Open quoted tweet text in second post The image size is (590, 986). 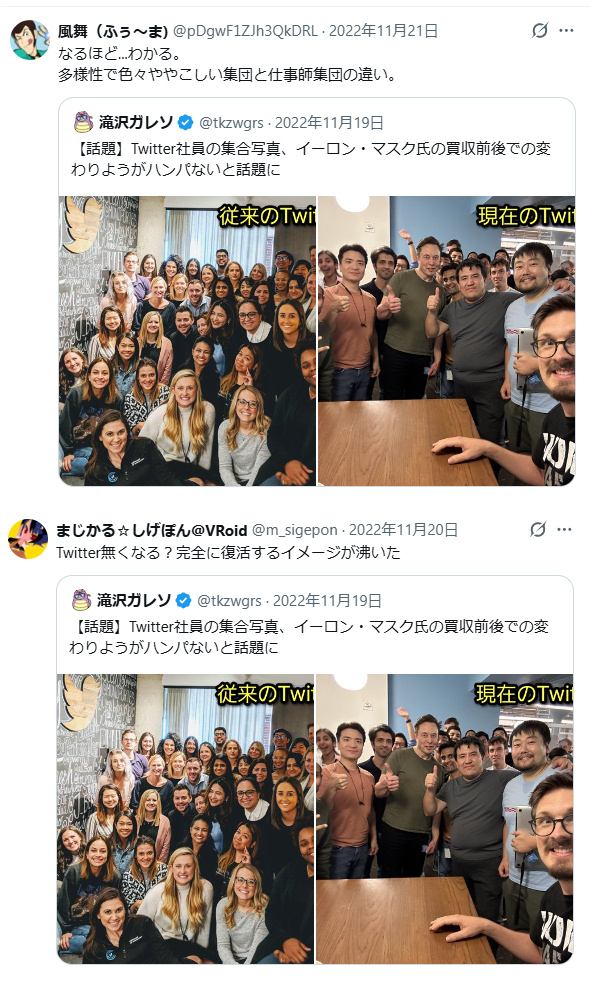(x=309, y=636)
